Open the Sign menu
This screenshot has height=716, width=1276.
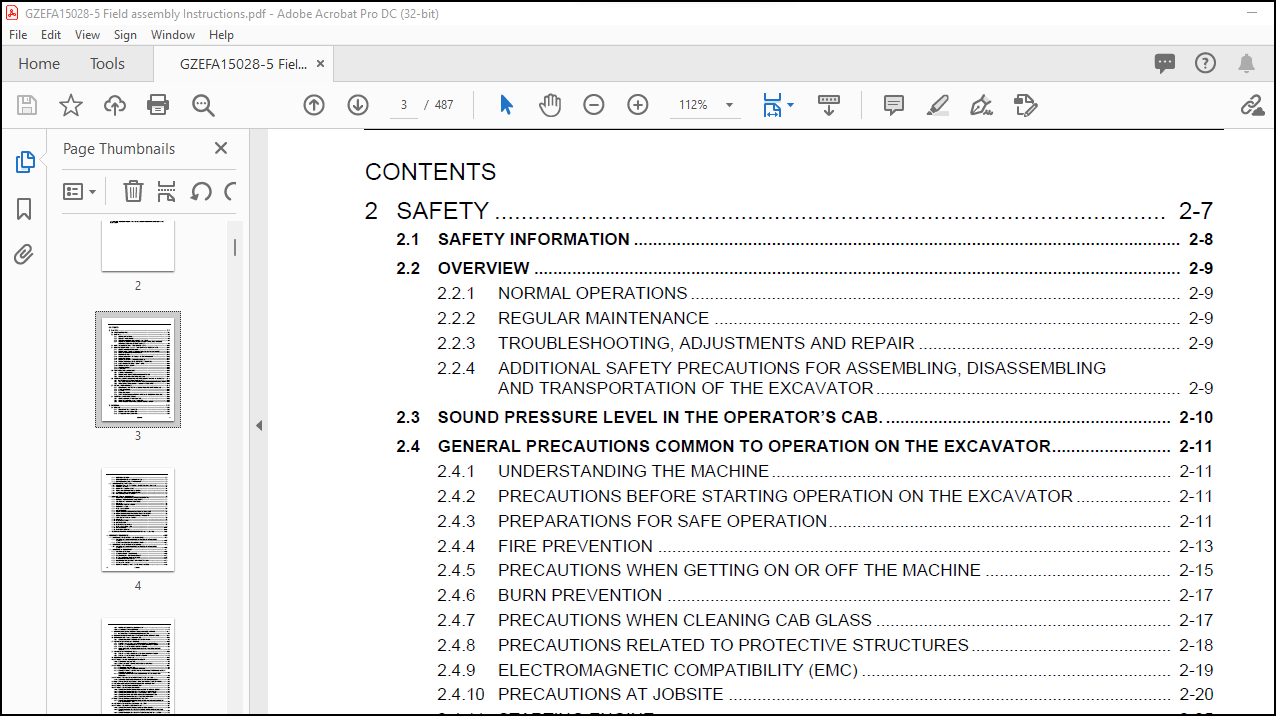(x=125, y=35)
